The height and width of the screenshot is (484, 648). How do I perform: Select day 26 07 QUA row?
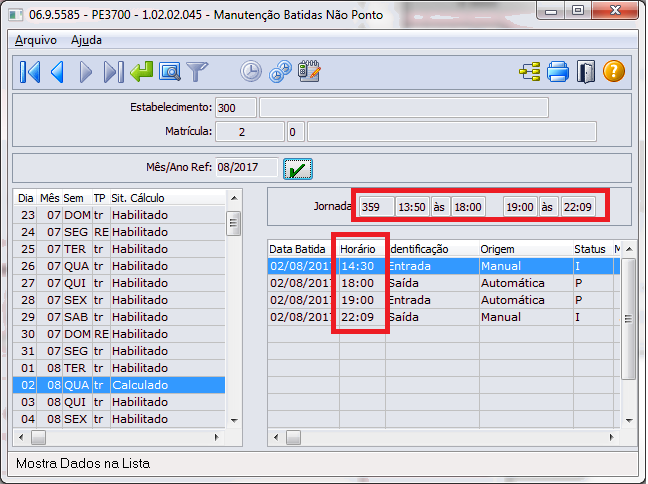coord(119,266)
